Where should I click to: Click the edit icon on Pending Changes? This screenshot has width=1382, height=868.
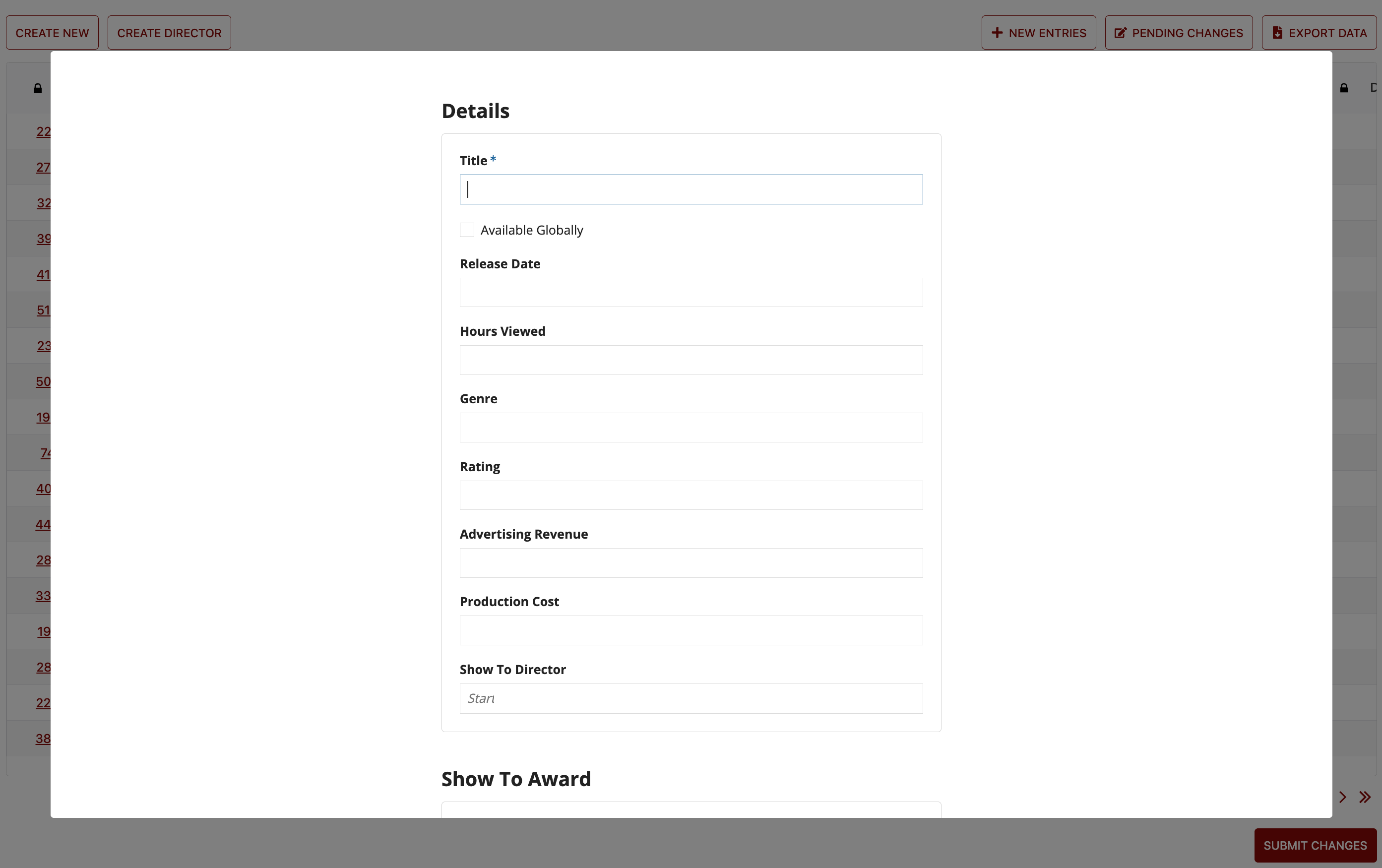pyautogui.click(x=1120, y=33)
